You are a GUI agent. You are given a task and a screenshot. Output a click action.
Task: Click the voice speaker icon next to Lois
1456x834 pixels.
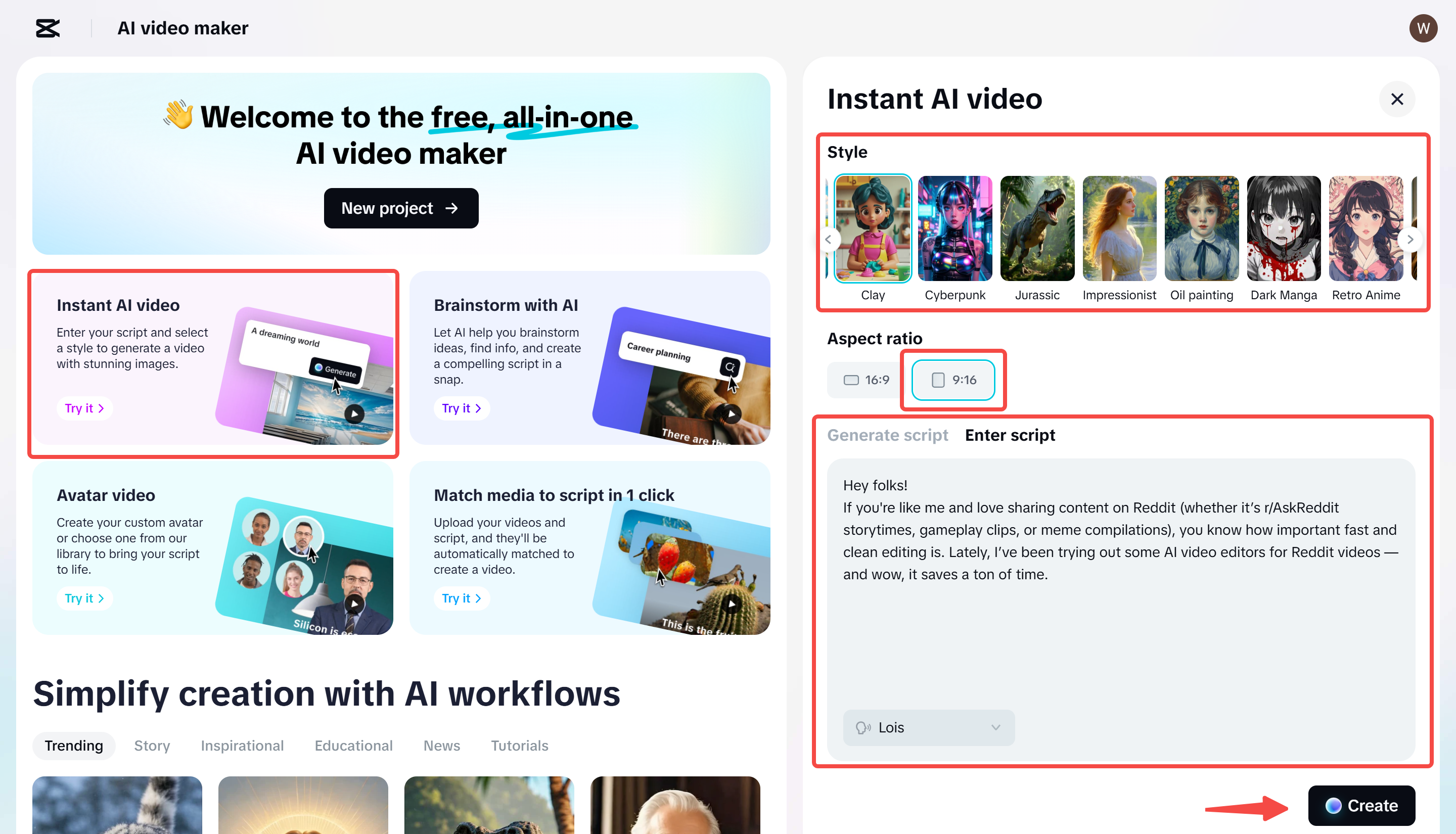(x=864, y=727)
